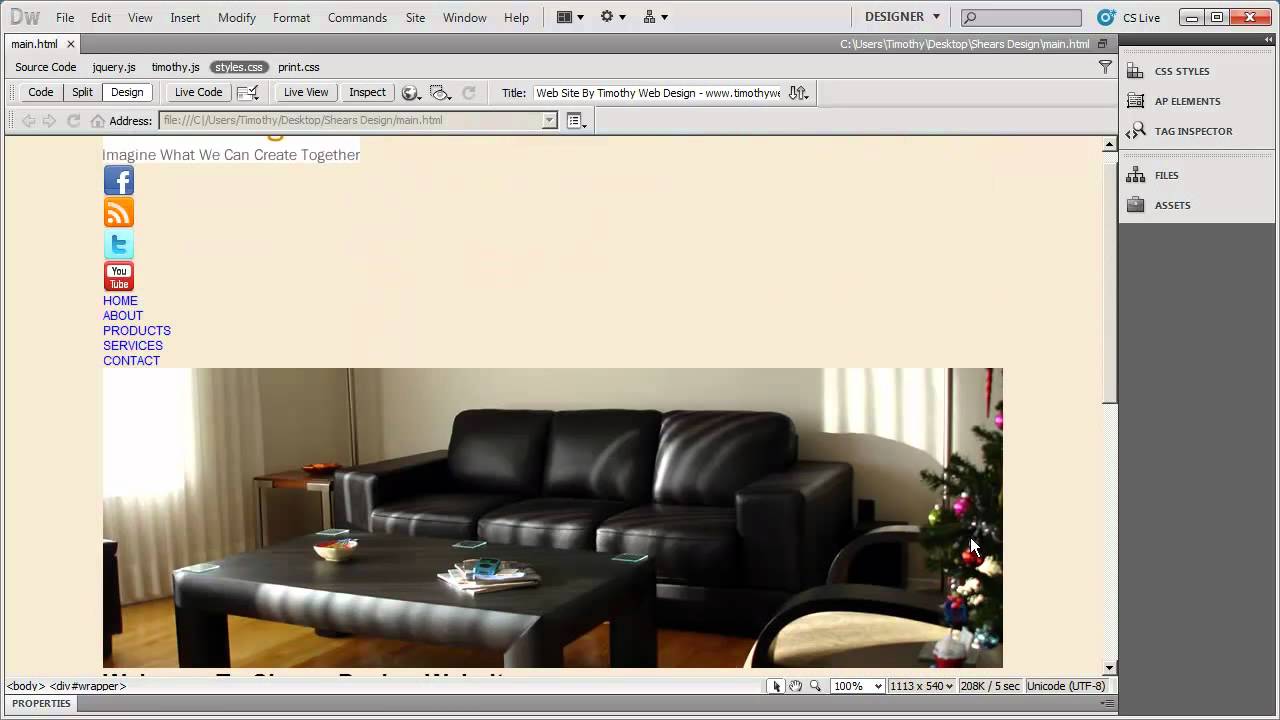Click the Files panel icon
1280x720 pixels.
[x=1135, y=175]
